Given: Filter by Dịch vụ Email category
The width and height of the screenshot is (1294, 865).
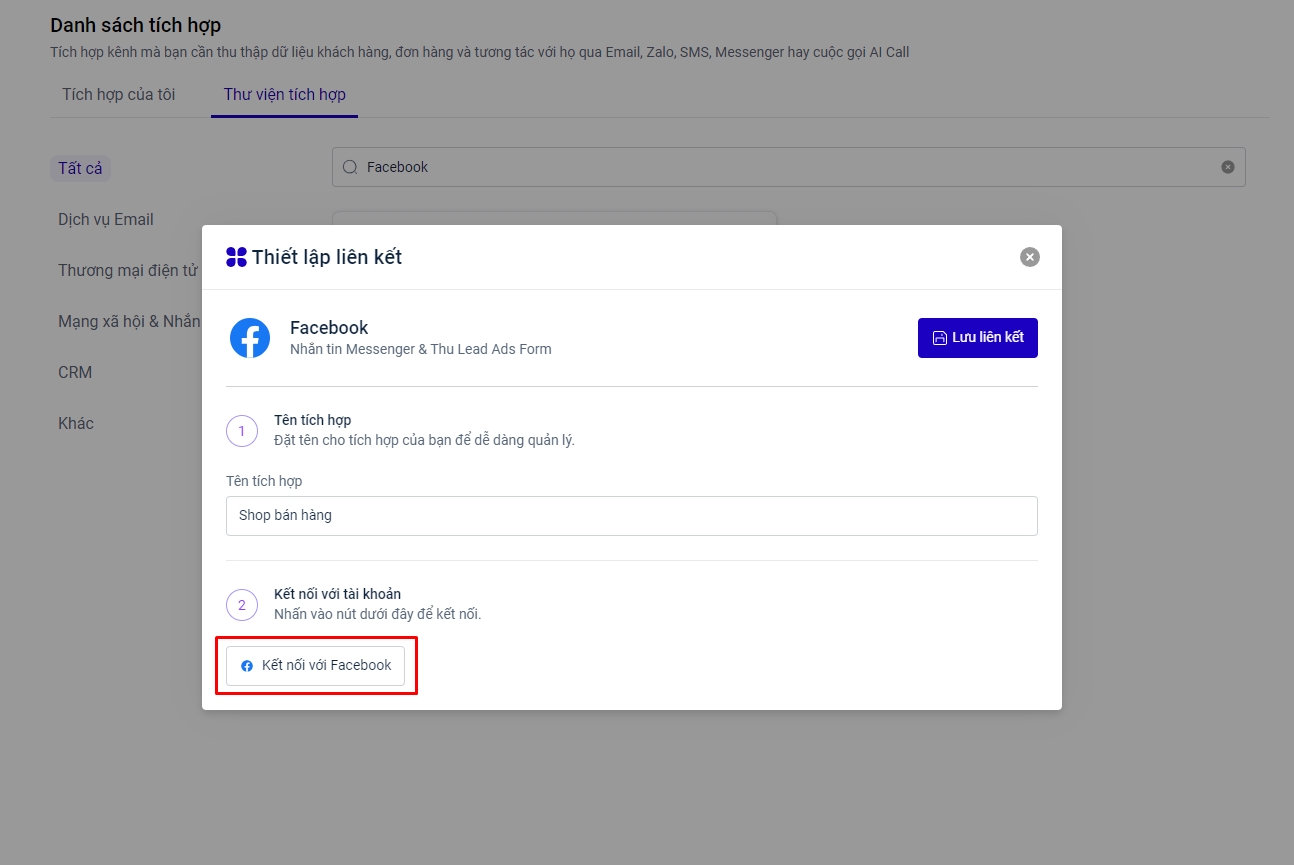Looking at the screenshot, I should tap(106, 219).
